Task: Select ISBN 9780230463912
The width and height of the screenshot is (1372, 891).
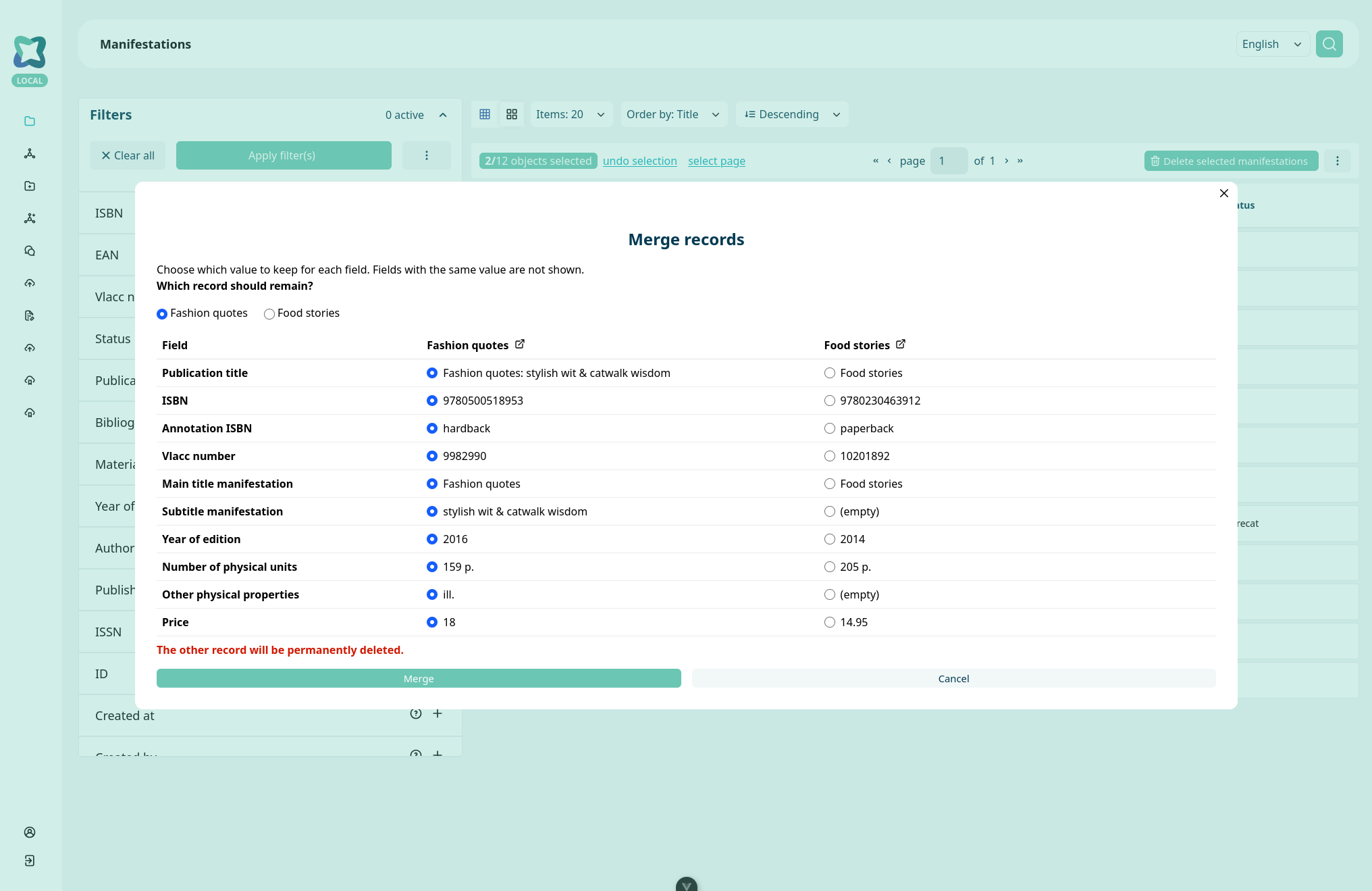Action: pos(830,401)
